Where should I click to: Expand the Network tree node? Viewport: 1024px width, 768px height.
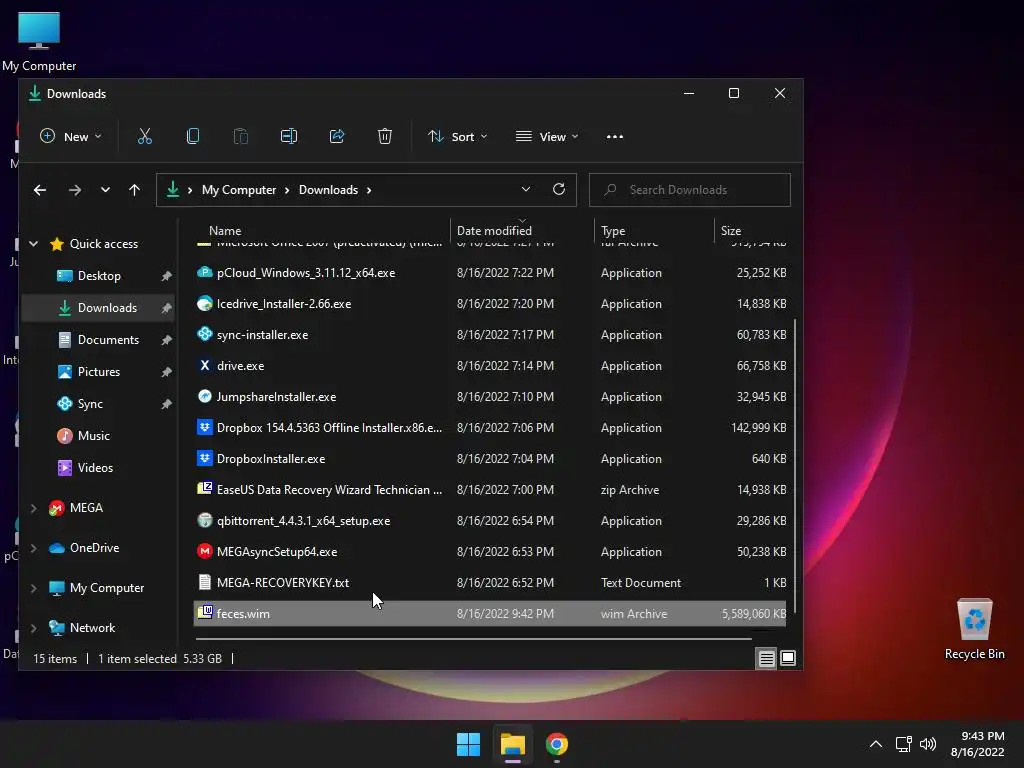(33, 628)
